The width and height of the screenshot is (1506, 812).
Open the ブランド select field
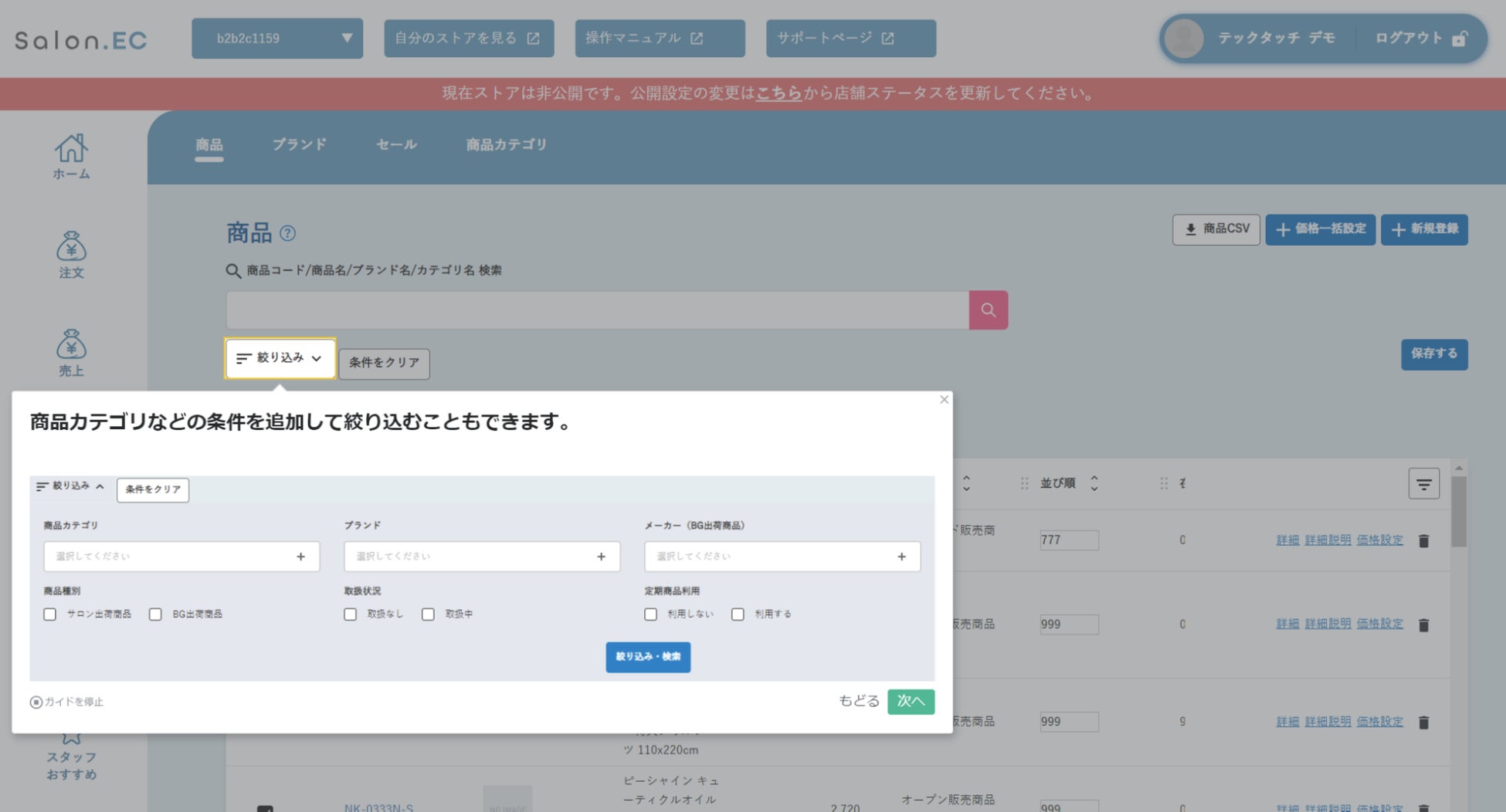tap(482, 557)
